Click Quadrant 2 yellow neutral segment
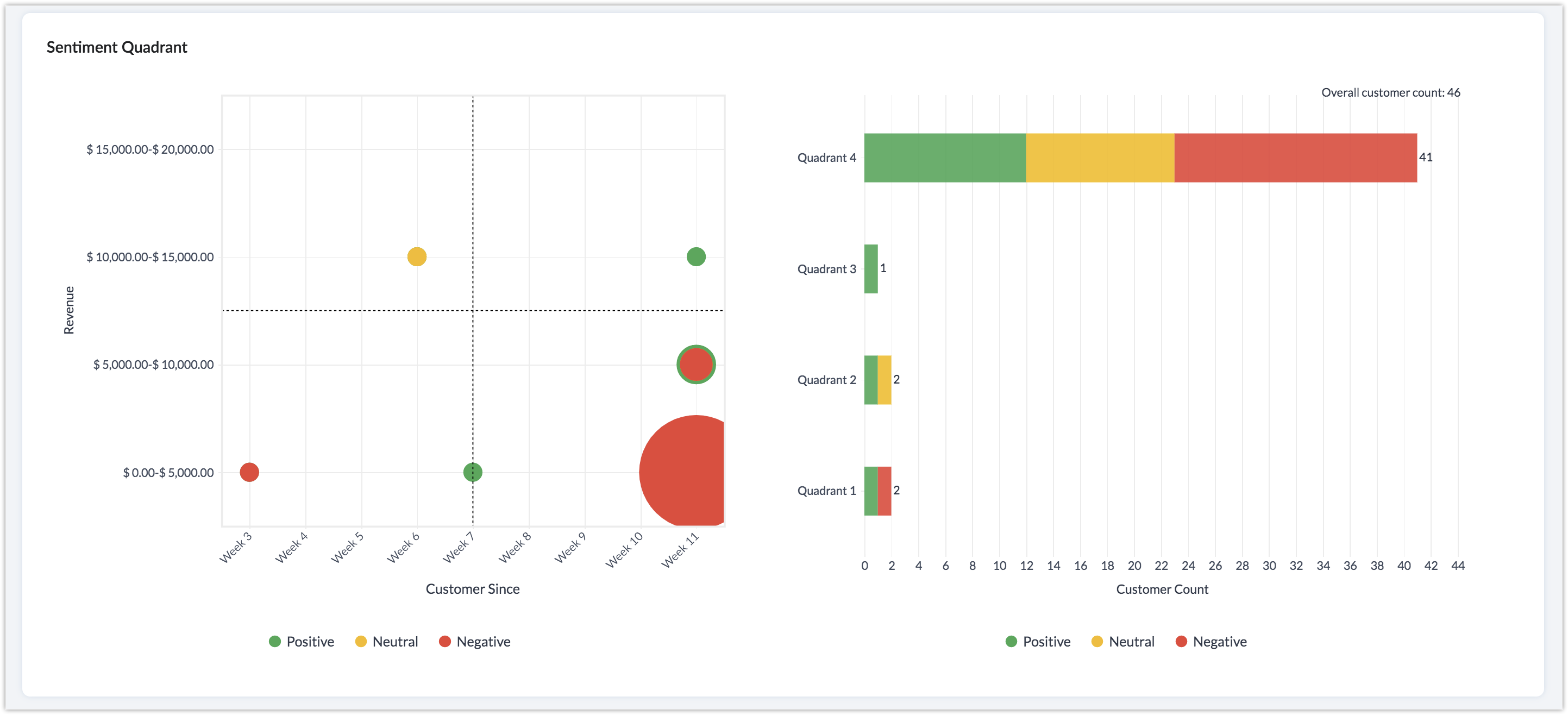This screenshot has height=715, width=1568. click(885, 380)
